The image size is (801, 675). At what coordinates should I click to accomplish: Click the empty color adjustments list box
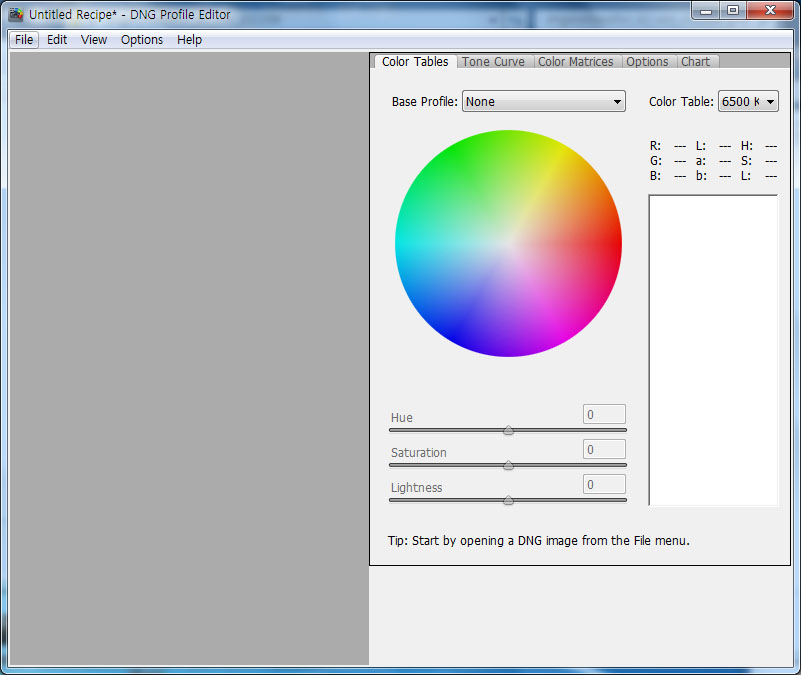click(x=713, y=350)
